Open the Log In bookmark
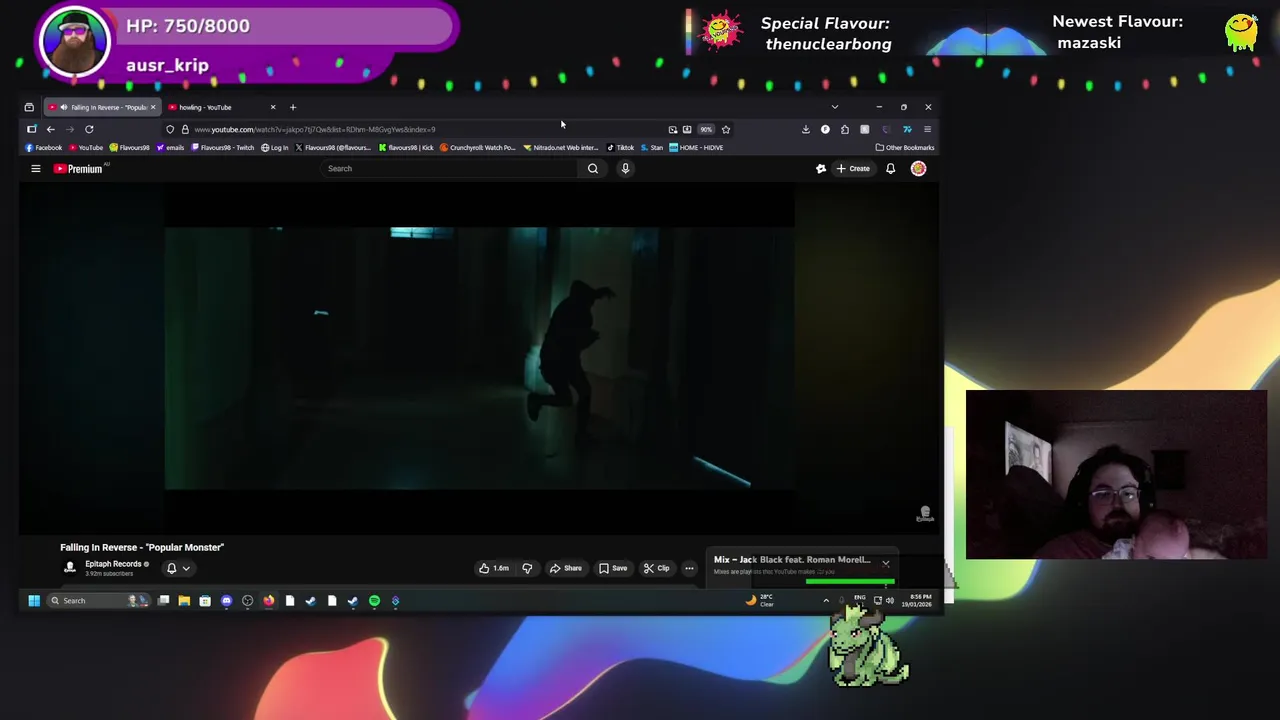This screenshot has width=1280, height=720. click(274, 148)
